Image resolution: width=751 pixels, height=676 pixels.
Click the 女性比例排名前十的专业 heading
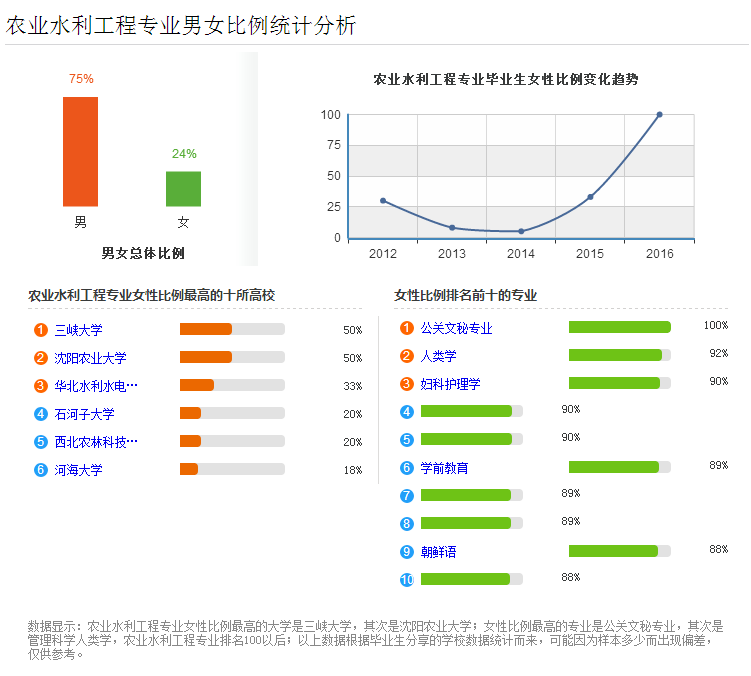466,295
